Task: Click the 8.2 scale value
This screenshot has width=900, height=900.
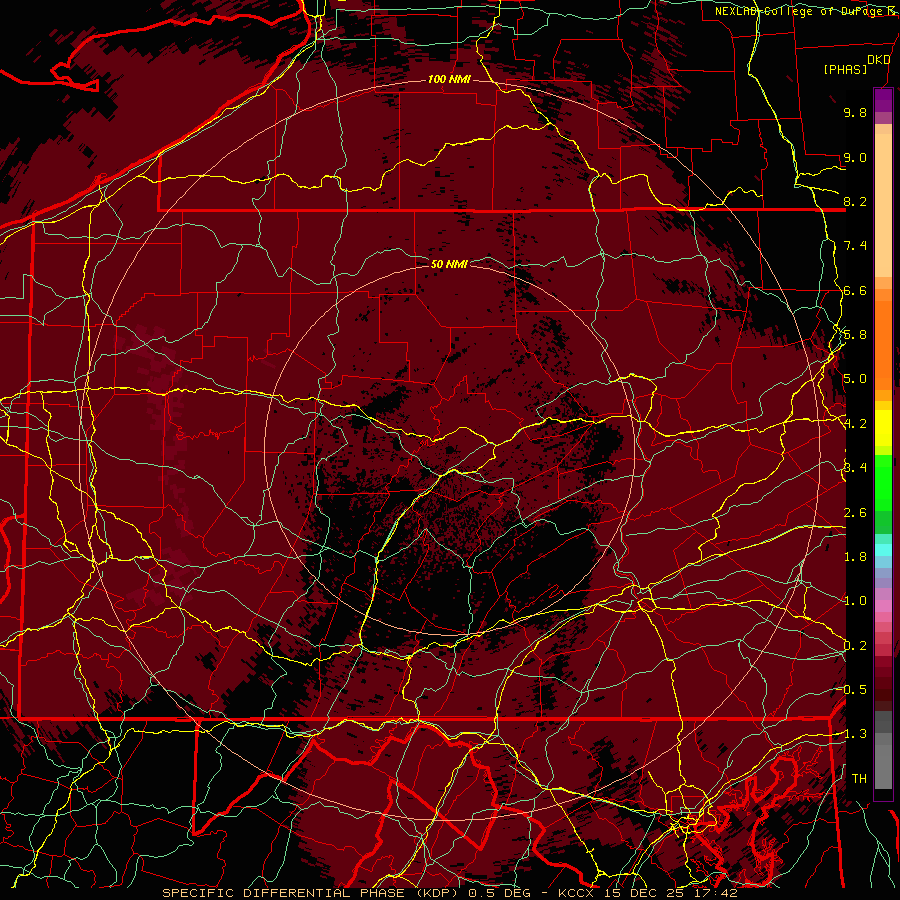Action: 855,201
